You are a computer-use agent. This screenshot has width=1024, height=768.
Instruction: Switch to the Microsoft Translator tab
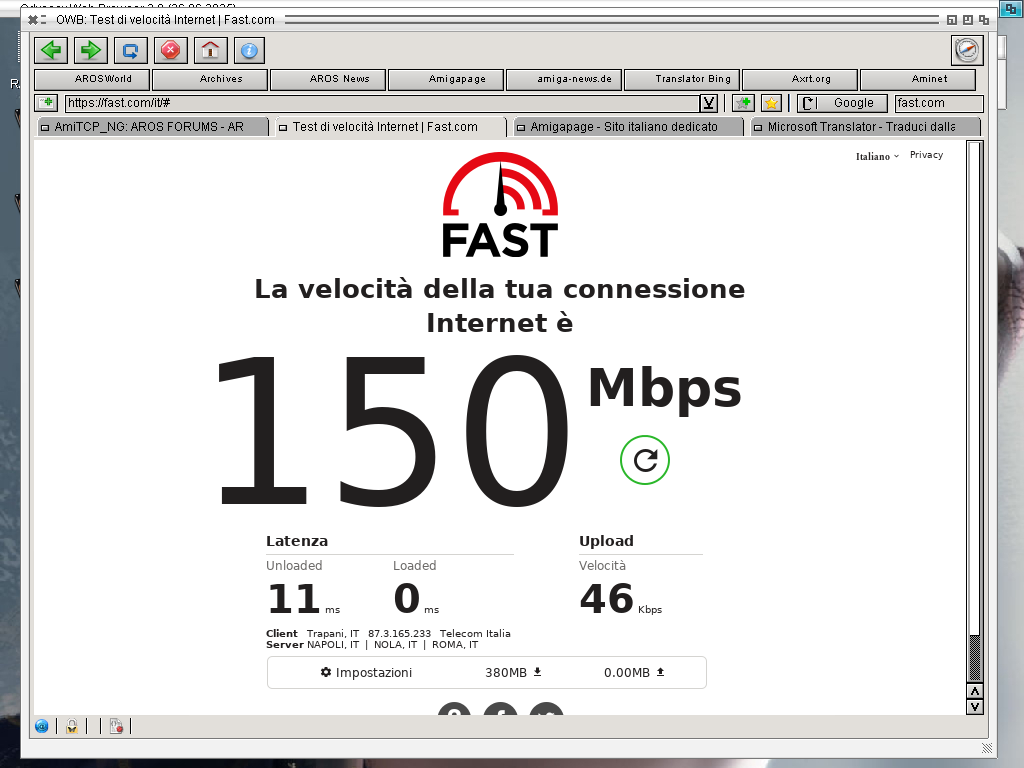(x=865, y=127)
